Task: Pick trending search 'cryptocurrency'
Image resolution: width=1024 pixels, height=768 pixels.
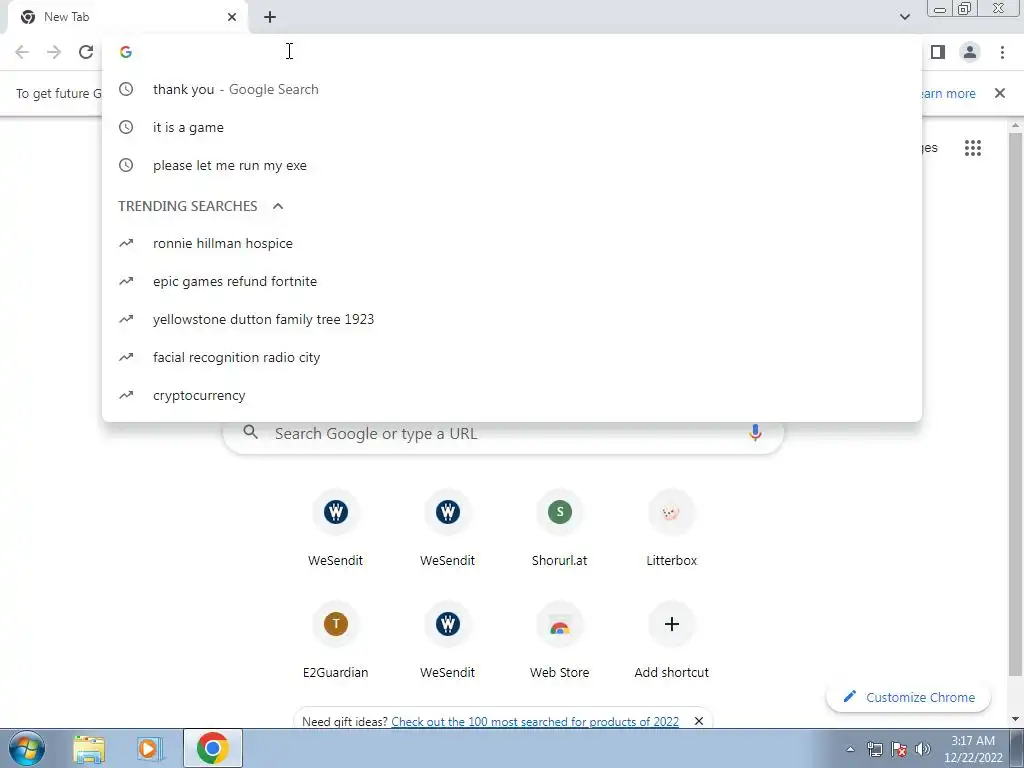Action: coord(512,395)
